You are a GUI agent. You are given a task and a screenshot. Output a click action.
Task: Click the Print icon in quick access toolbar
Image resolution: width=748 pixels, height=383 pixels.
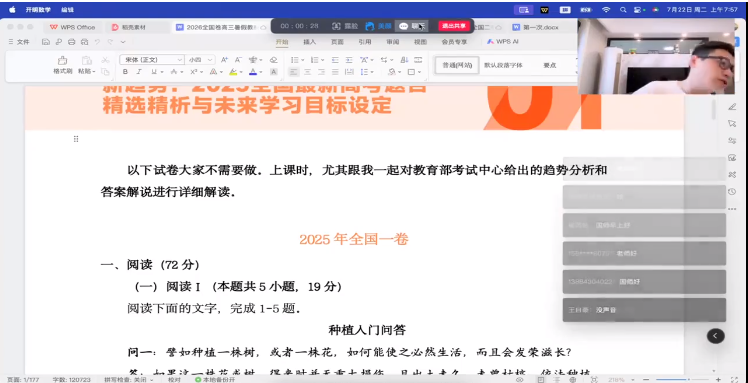click(72, 42)
